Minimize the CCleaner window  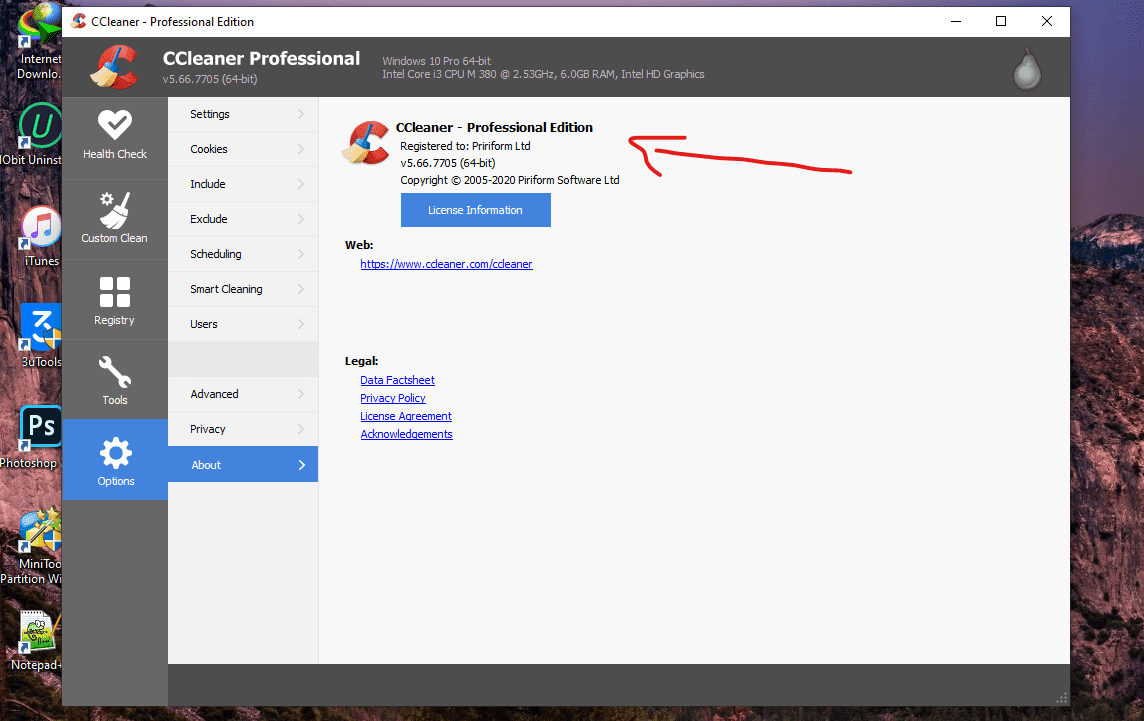956,21
